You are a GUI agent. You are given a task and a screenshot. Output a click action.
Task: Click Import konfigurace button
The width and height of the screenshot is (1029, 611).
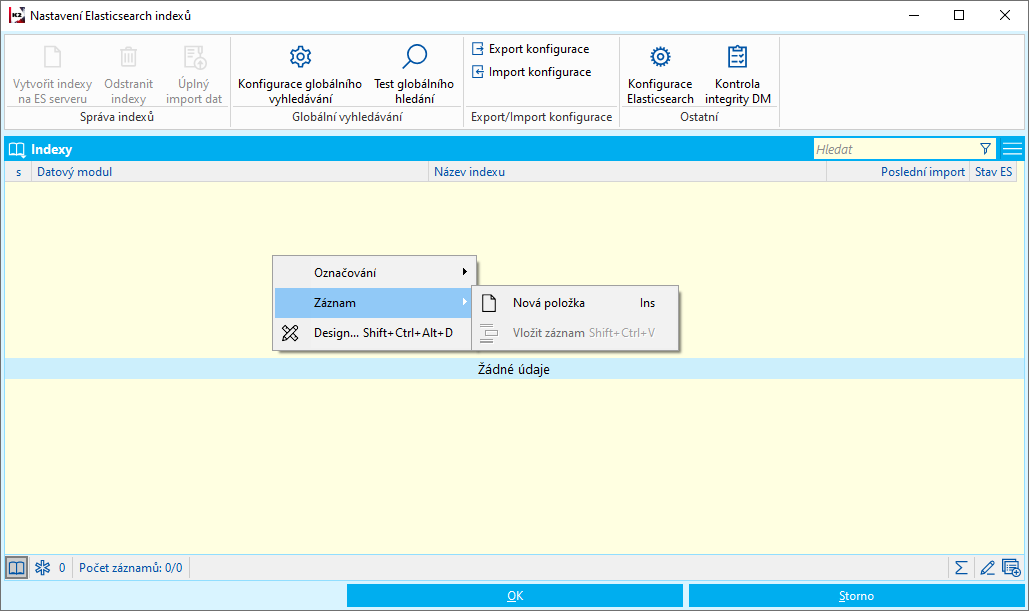[x=532, y=72]
